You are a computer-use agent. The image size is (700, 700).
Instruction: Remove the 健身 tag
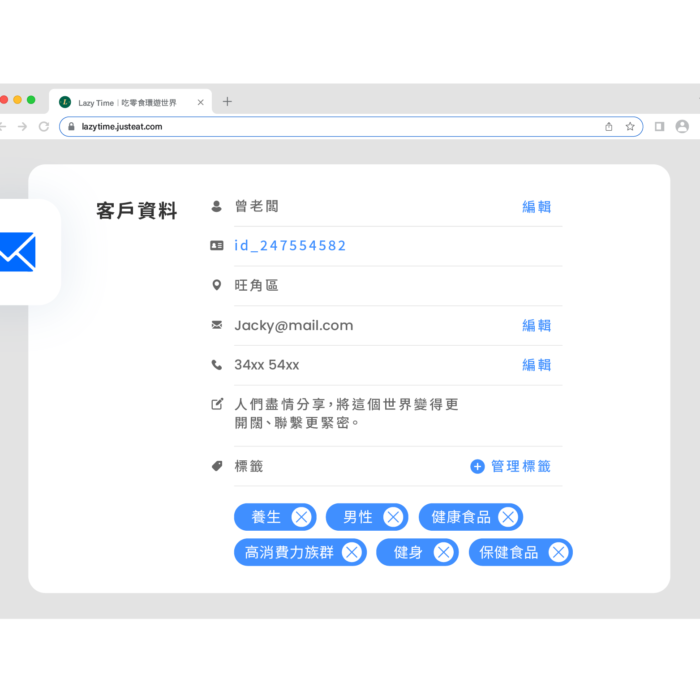443,552
